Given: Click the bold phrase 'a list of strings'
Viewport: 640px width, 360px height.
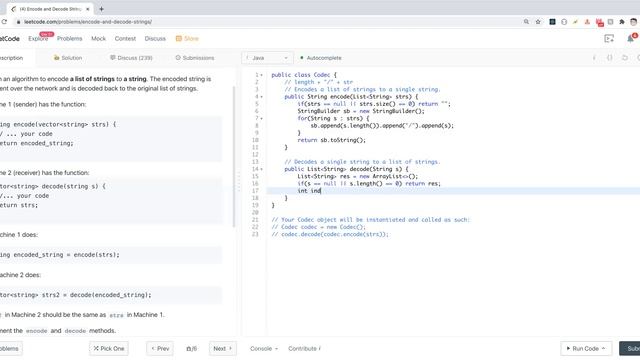Looking at the screenshot, I should [x=92, y=79].
